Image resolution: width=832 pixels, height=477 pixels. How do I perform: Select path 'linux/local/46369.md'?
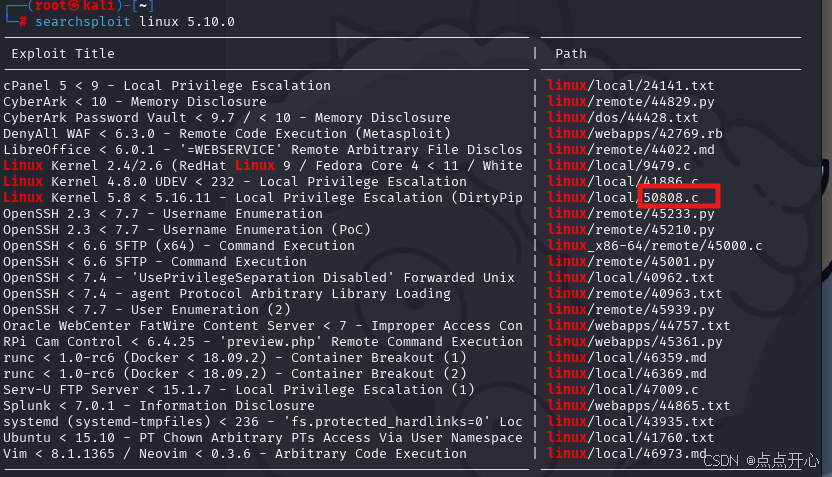(x=627, y=374)
